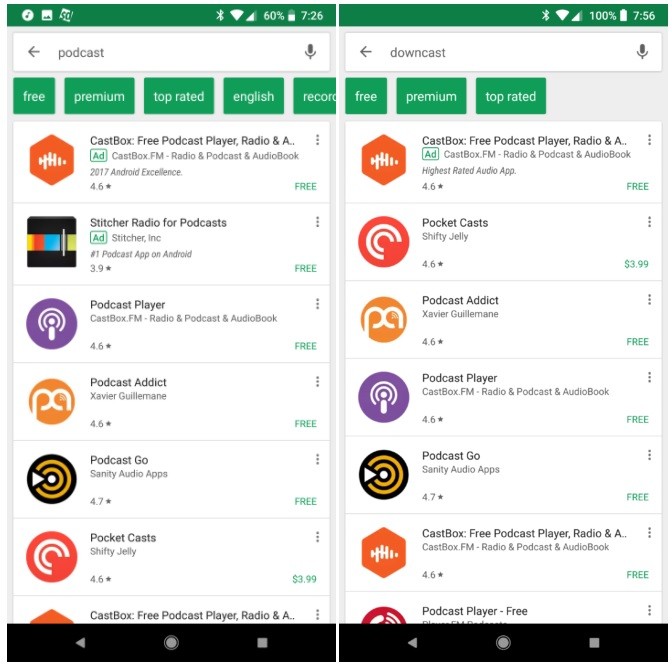Open Podcast Go icon in podcast results
The height and width of the screenshot is (666, 672).
coord(52,479)
